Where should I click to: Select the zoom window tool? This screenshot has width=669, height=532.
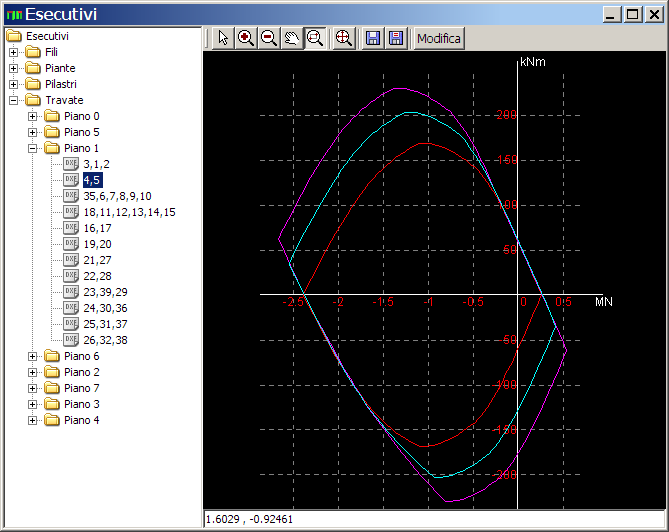315,38
